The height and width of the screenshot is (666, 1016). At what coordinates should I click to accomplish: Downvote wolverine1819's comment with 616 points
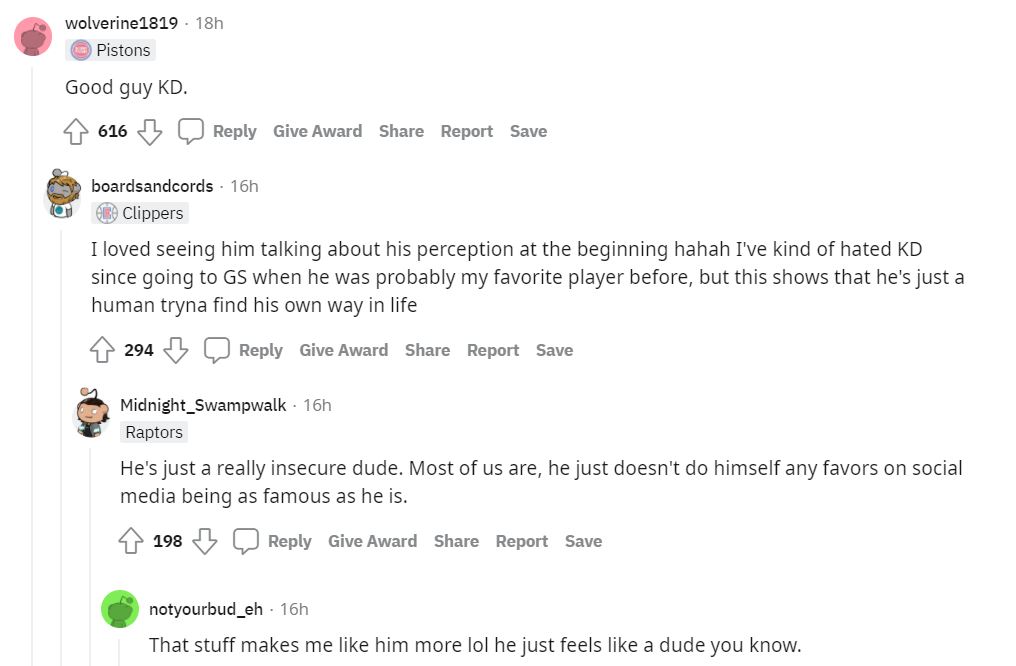150,131
